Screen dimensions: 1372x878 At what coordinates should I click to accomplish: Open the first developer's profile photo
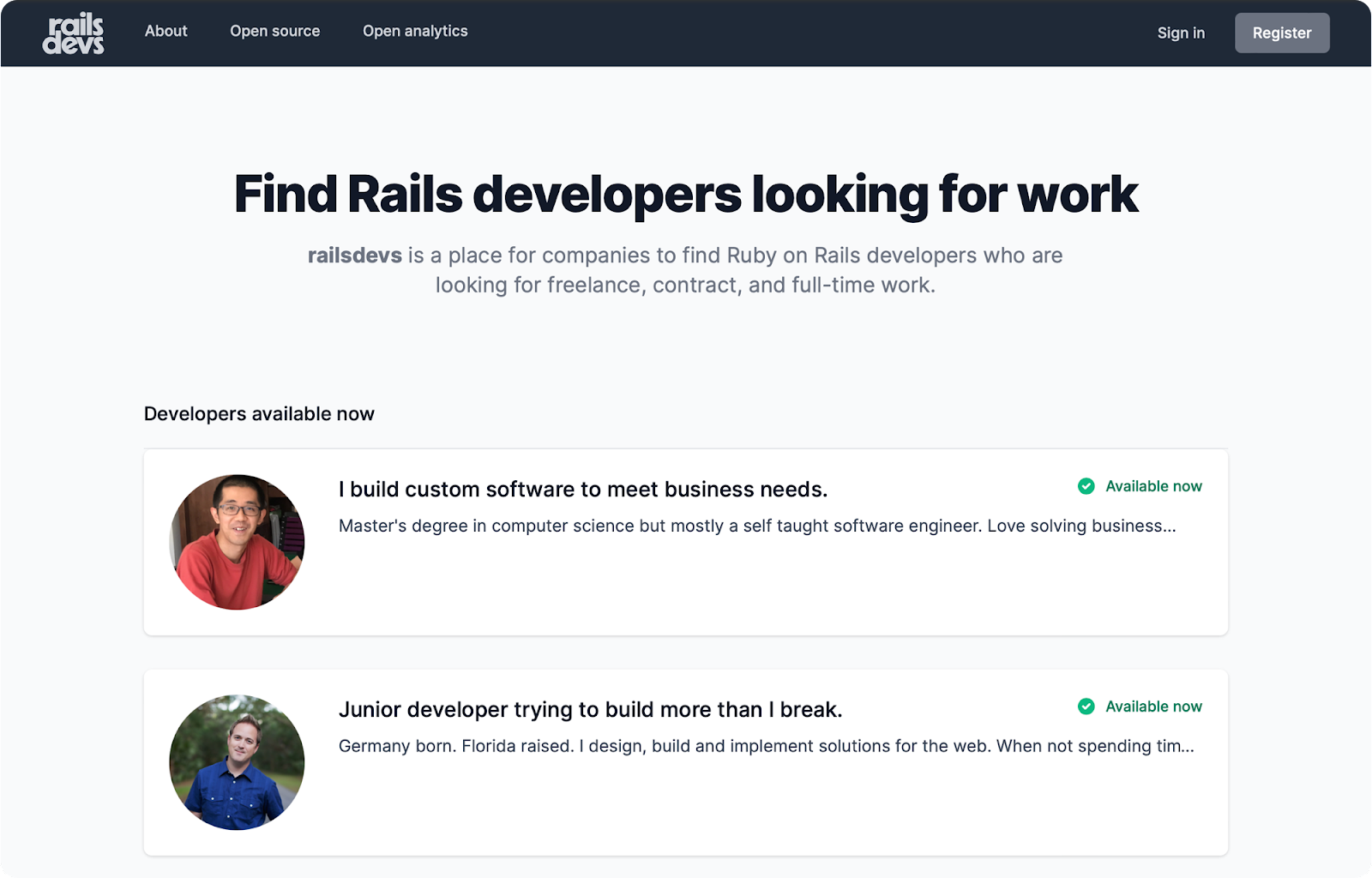(236, 541)
